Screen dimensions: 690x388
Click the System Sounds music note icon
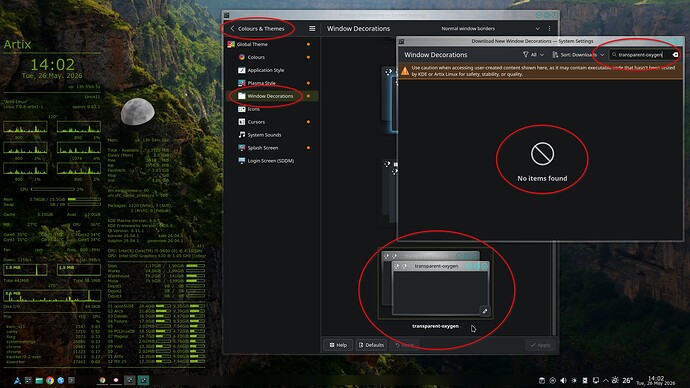click(x=242, y=135)
